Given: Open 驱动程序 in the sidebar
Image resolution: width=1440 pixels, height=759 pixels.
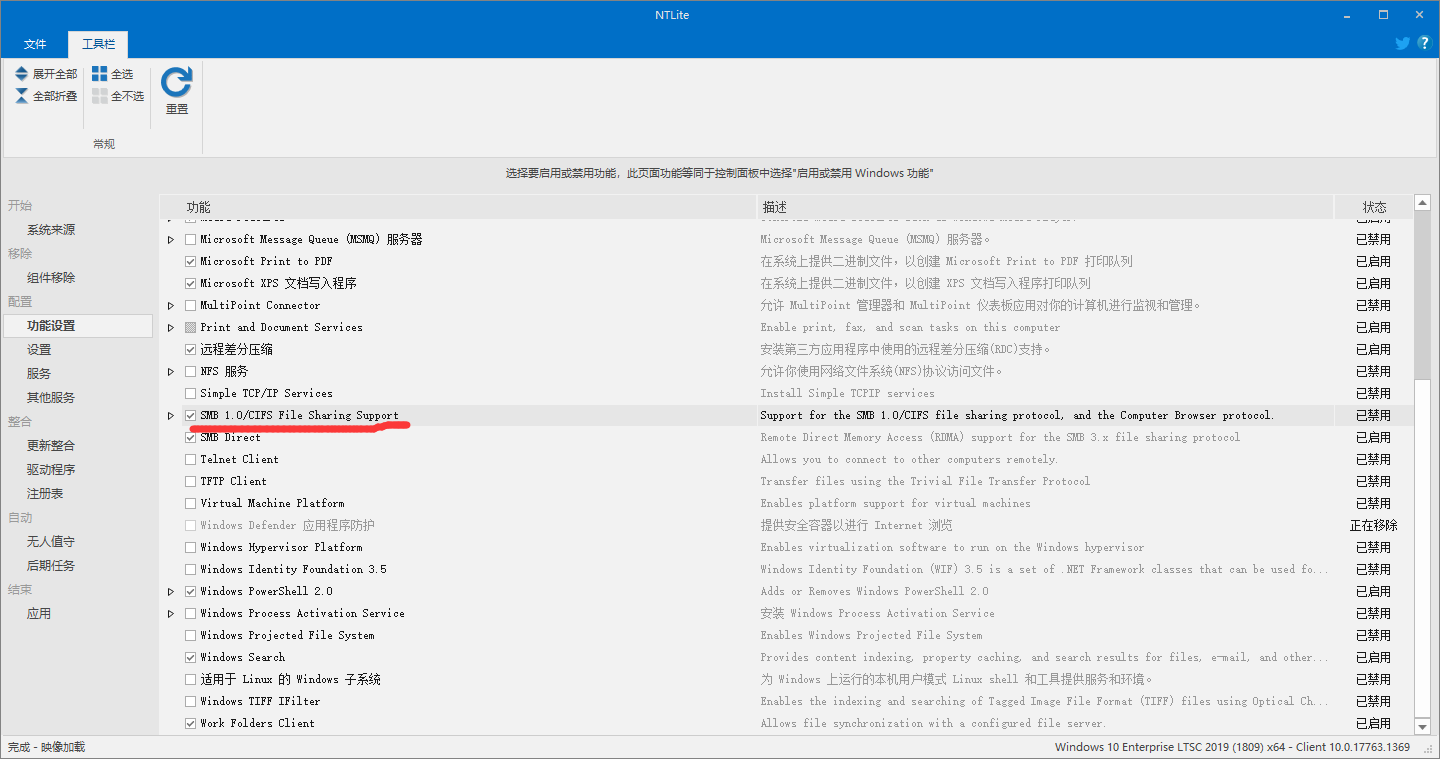Looking at the screenshot, I should [x=51, y=470].
